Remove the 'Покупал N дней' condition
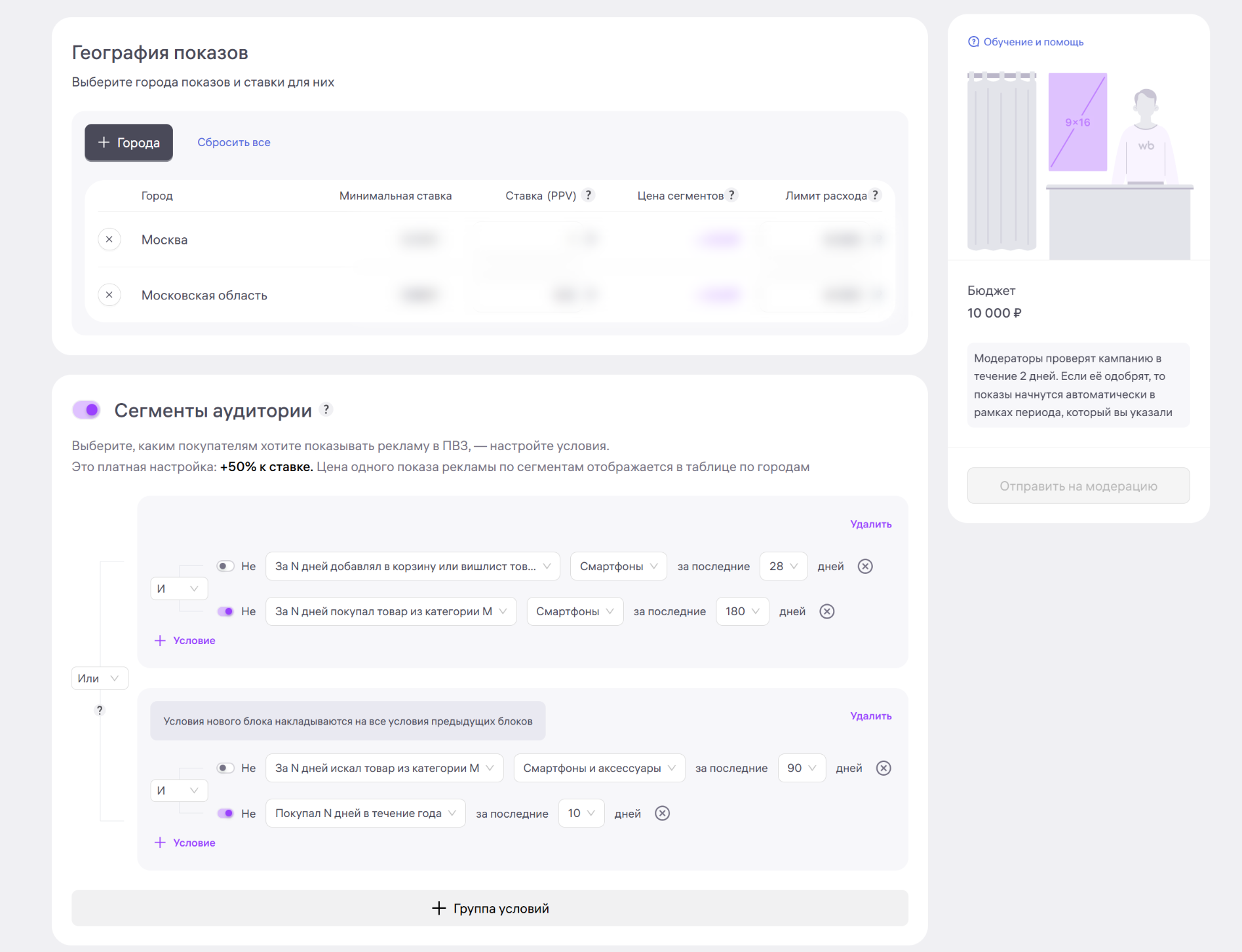The image size is (1242, 952). [x=663, y=814]
